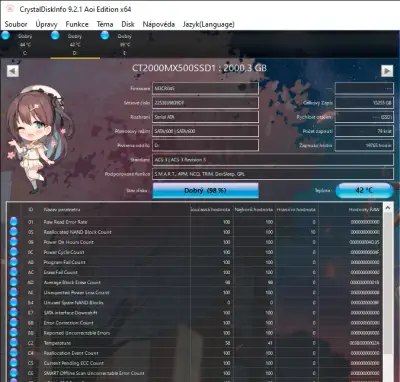Click status orb for Current Pending ECC Count
400x382 pixels.
[x=14, y=363]
